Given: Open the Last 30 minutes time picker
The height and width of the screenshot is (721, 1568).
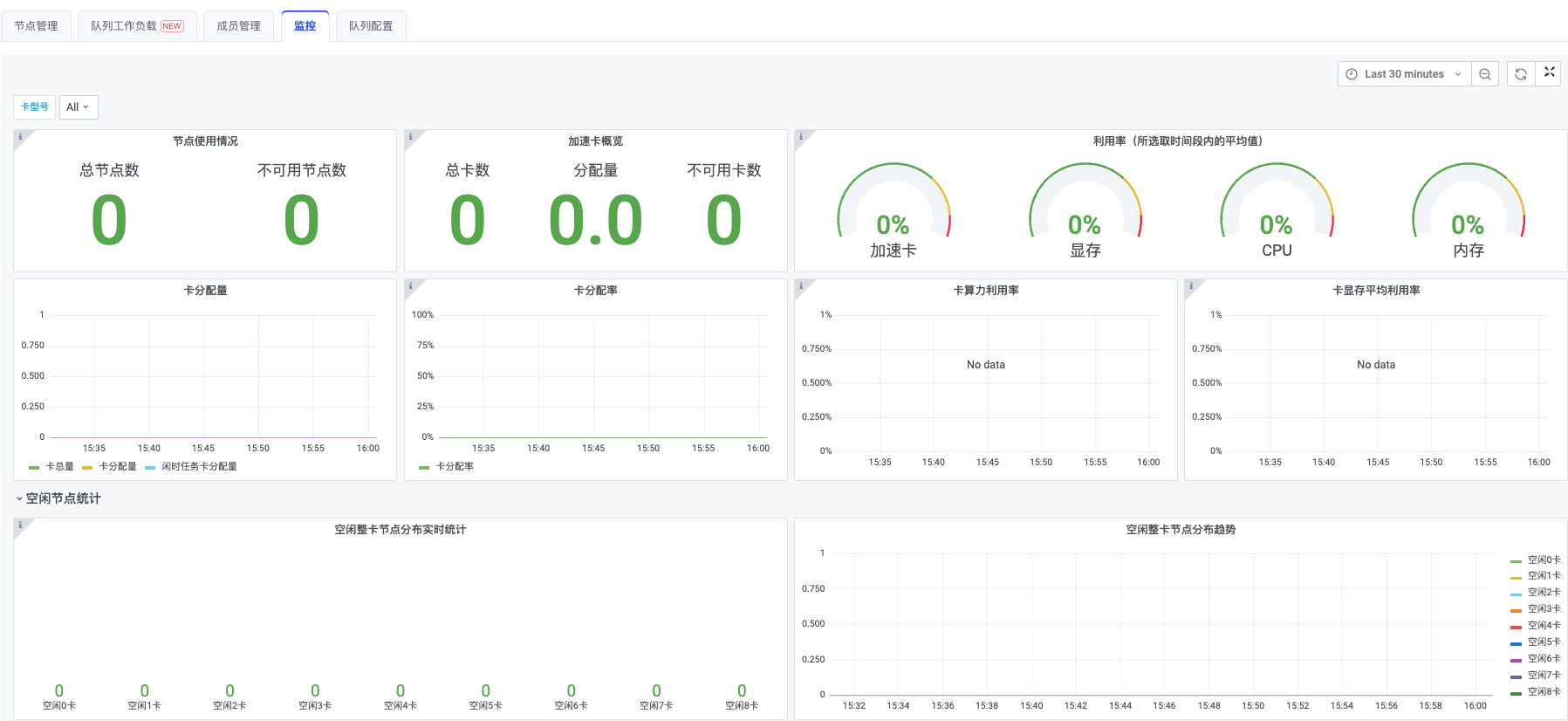Looking at the screenshot, I should click(1404, 74).
